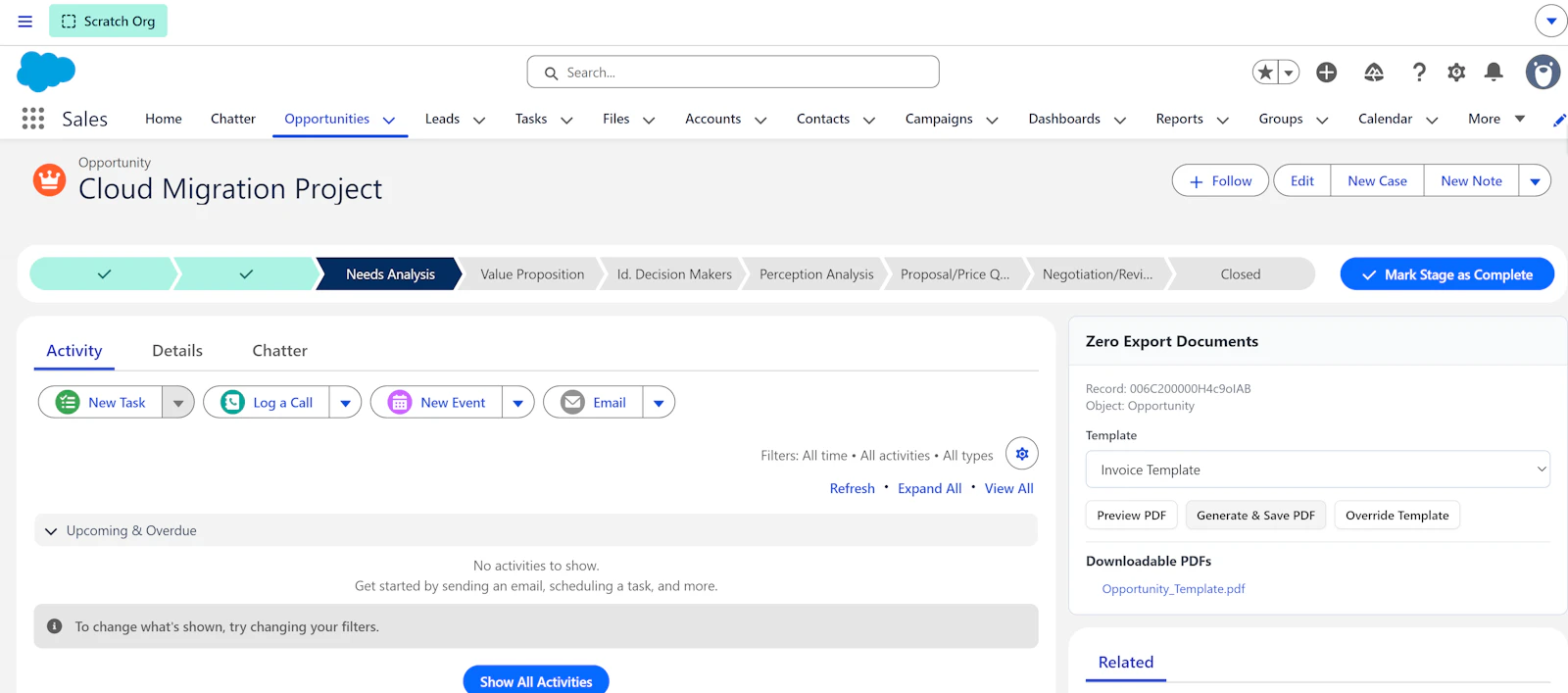The width and height of the screenshot is (1568, 693).
Task: Open the Trailhead guidance icon
Action: click(x=1374, y=72)
